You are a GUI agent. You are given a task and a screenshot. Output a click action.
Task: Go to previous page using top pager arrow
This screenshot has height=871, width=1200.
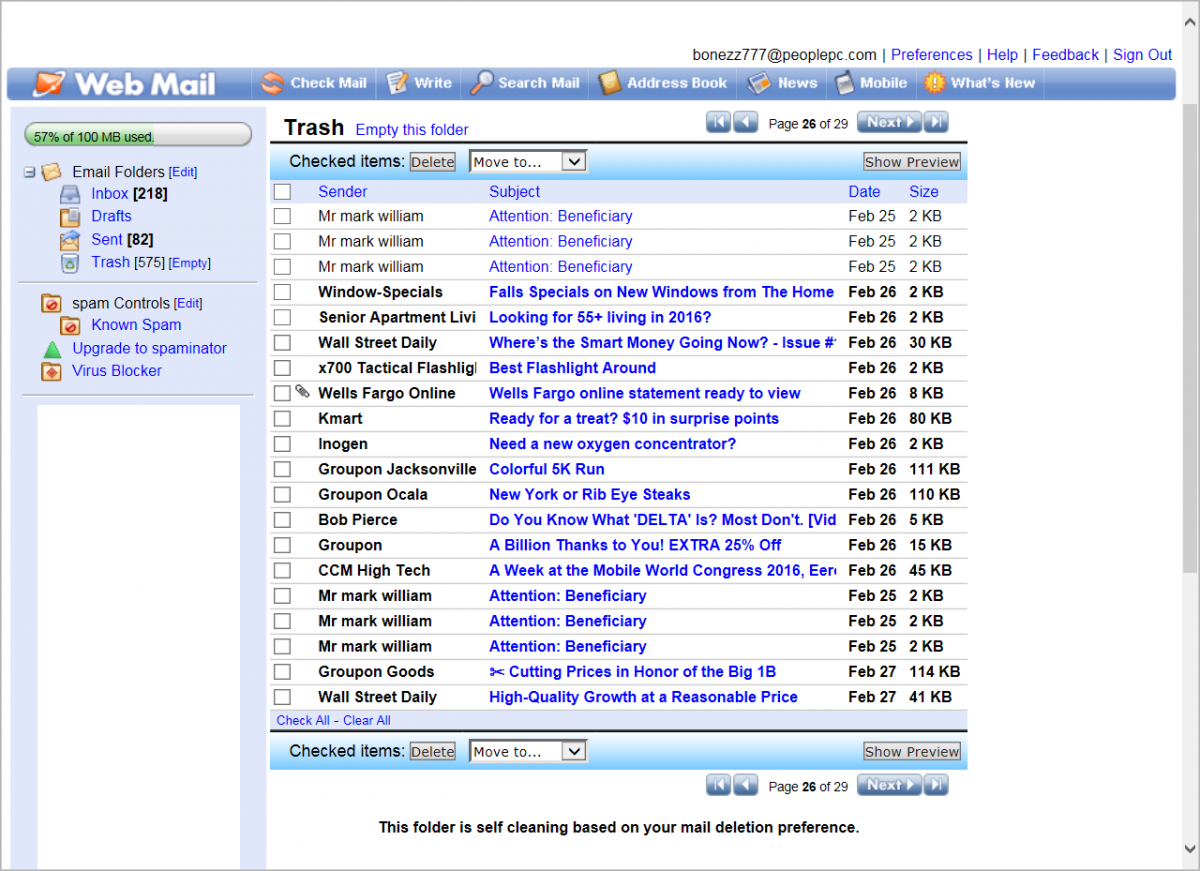coord(745,122)
